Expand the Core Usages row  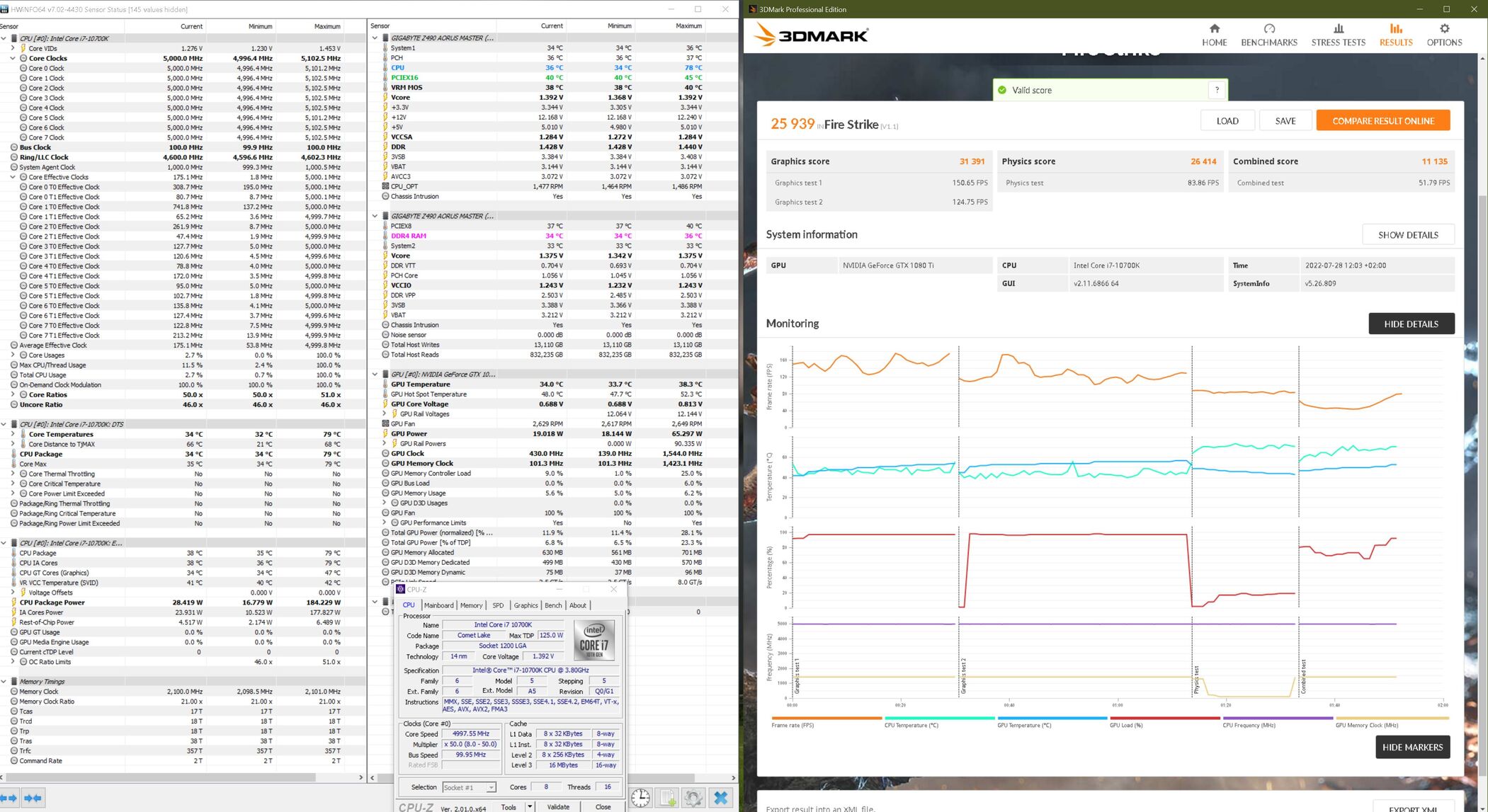pyautogui.click(x=13, y=355)
